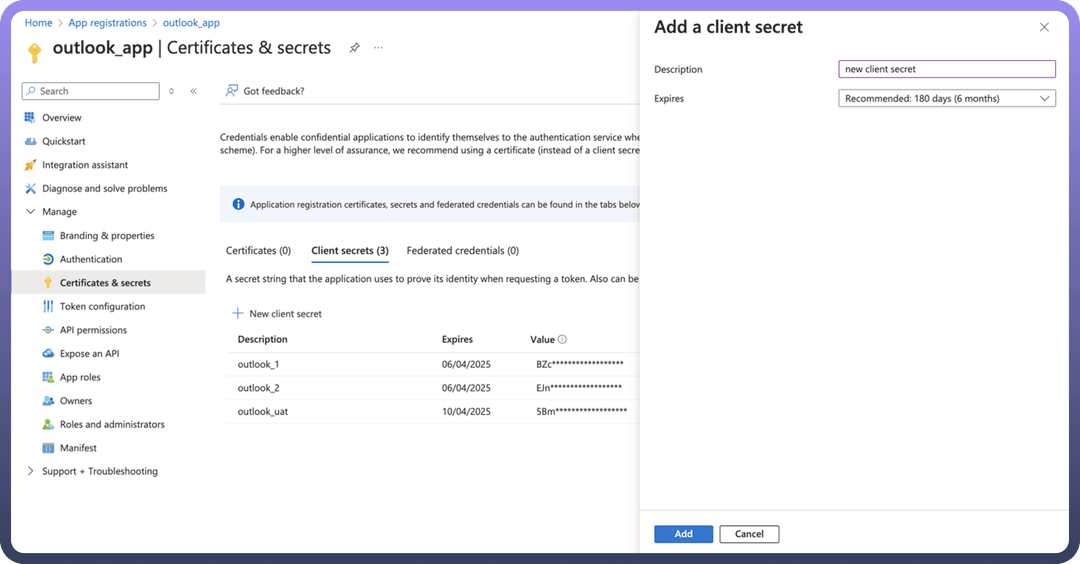Cancel adding the client secret
Viewport: 1080px width, 564px height.
749,534
